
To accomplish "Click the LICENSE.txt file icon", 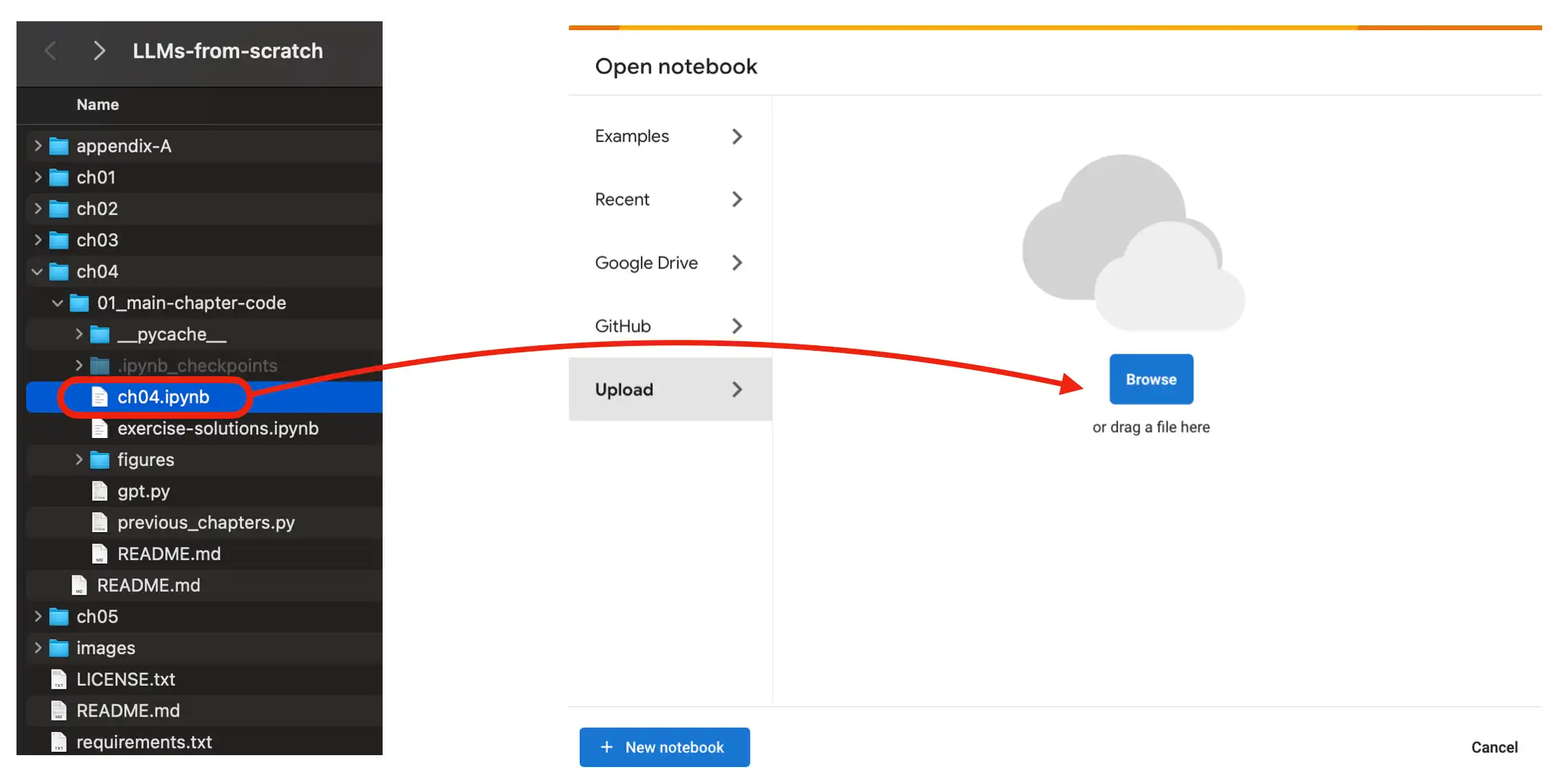I will point(59,679).
